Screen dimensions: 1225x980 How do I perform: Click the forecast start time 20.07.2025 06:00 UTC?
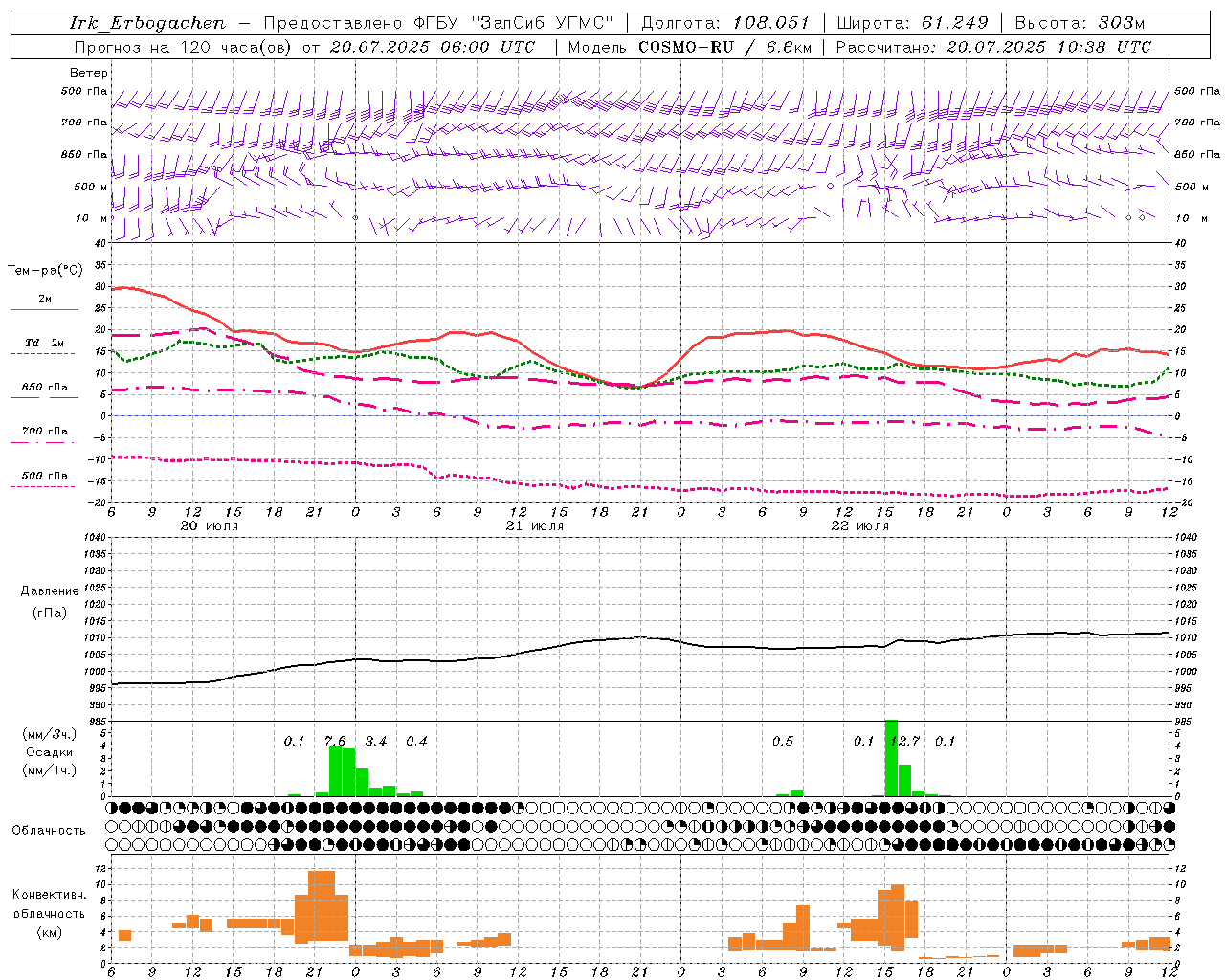pyautogui.click(x=433, y=47)
